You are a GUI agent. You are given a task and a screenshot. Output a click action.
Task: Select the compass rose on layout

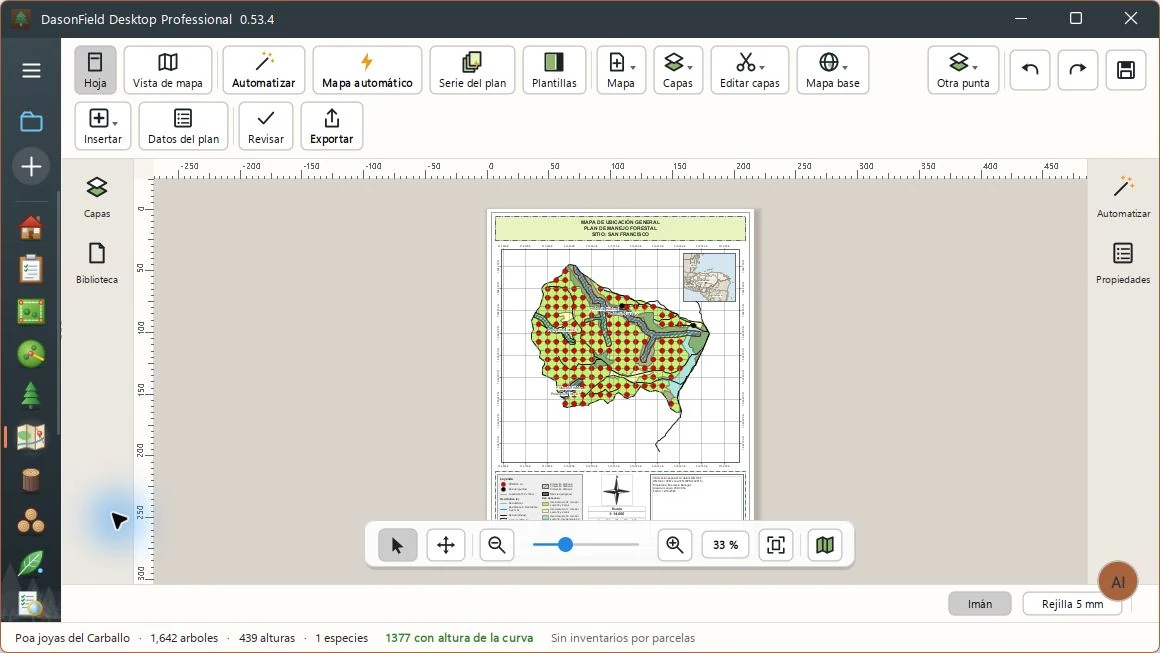[x=616, y=490]
